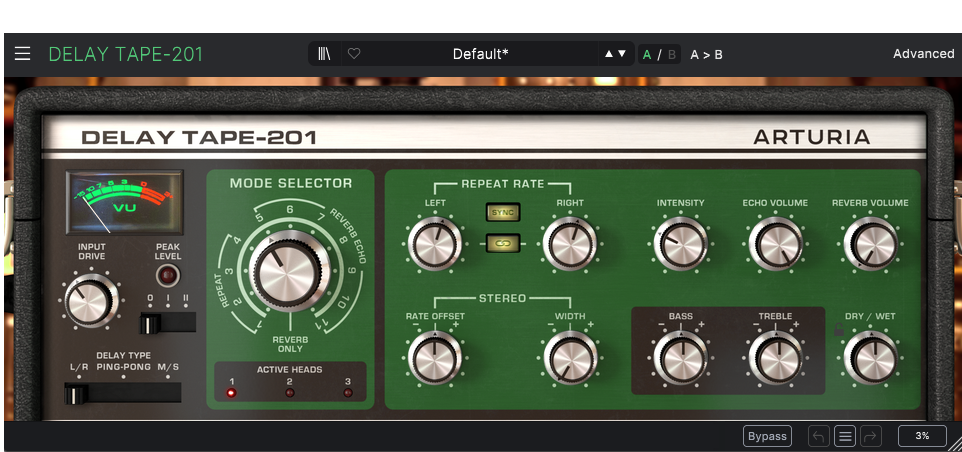Redo change with right arrow

pos(871,437)
